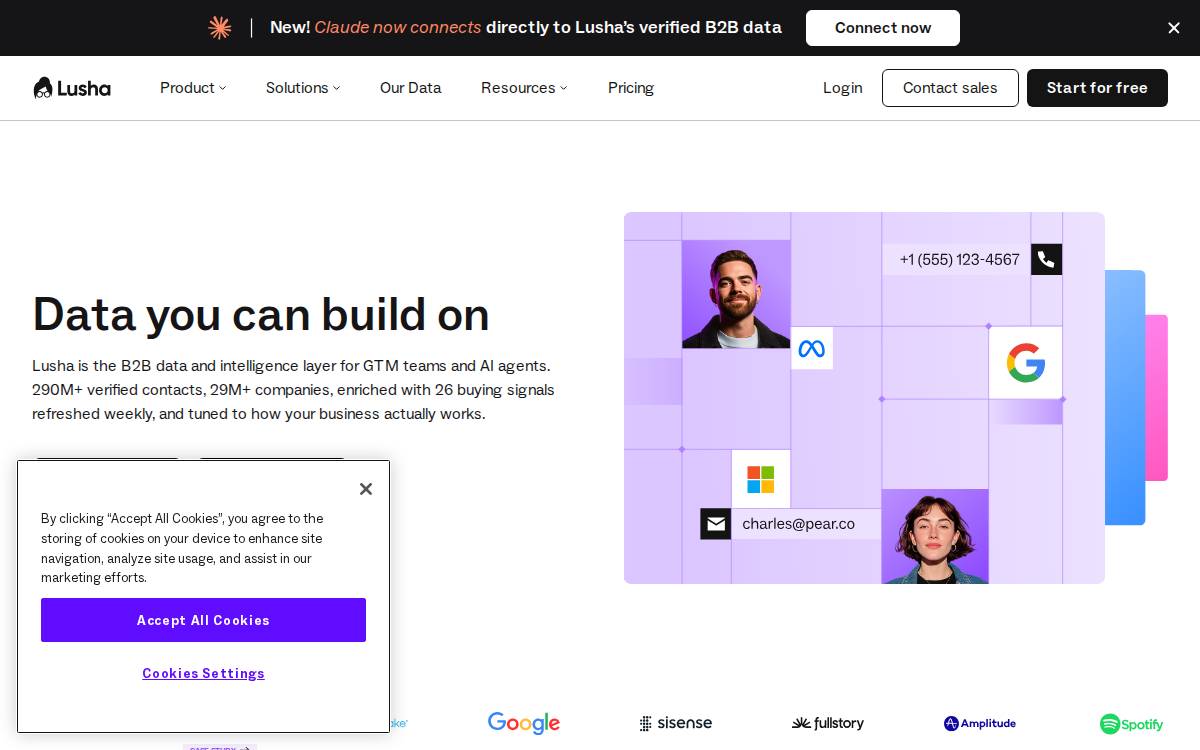Click the Contact sales button
This screenshot has width=1200, height=750.
(950, 88)
